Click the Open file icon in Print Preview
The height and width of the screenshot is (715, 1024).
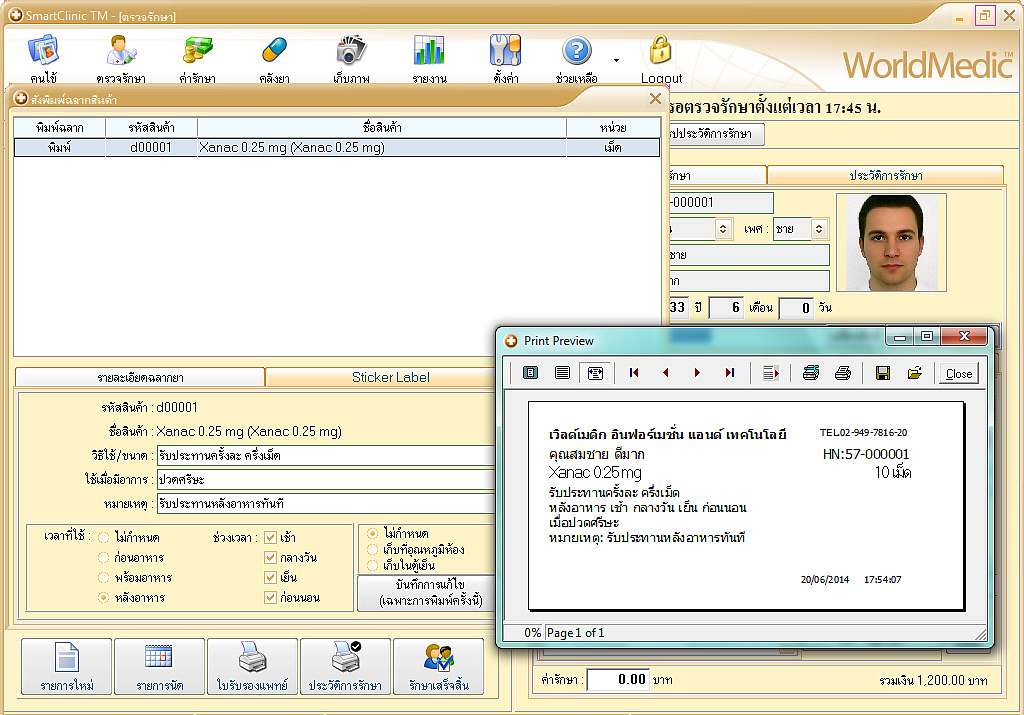click(x=914, y=373)
